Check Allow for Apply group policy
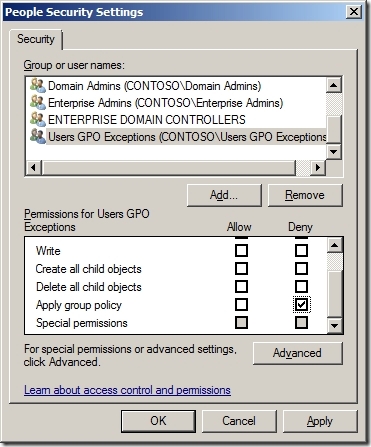This screenshot has width=371, height=447. 241,304
